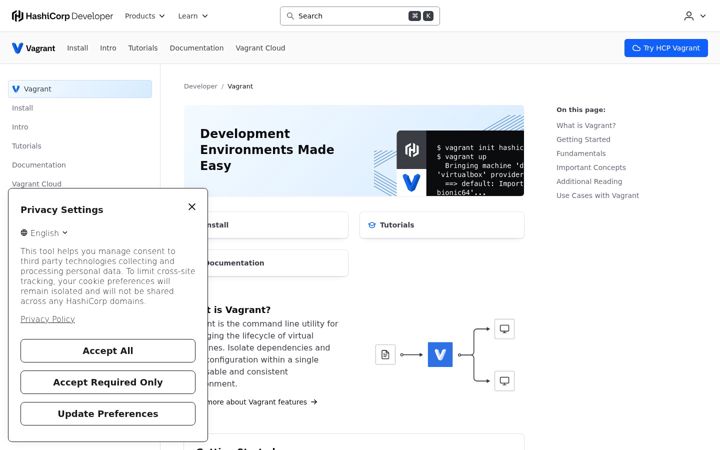Open Vagrant Cloud in the left sidebar
Screen dimensions: 720x450
(x=37, y=184)
